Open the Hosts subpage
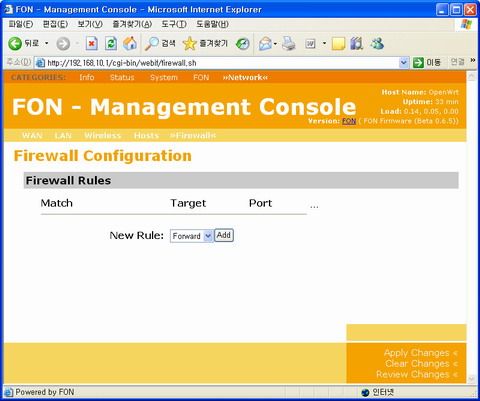Screen dimensions: 480x401 146,135
